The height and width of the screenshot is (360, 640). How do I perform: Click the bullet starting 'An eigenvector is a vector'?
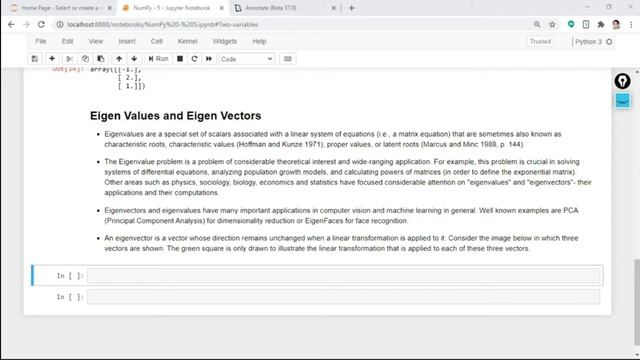(x=341, y=243)
